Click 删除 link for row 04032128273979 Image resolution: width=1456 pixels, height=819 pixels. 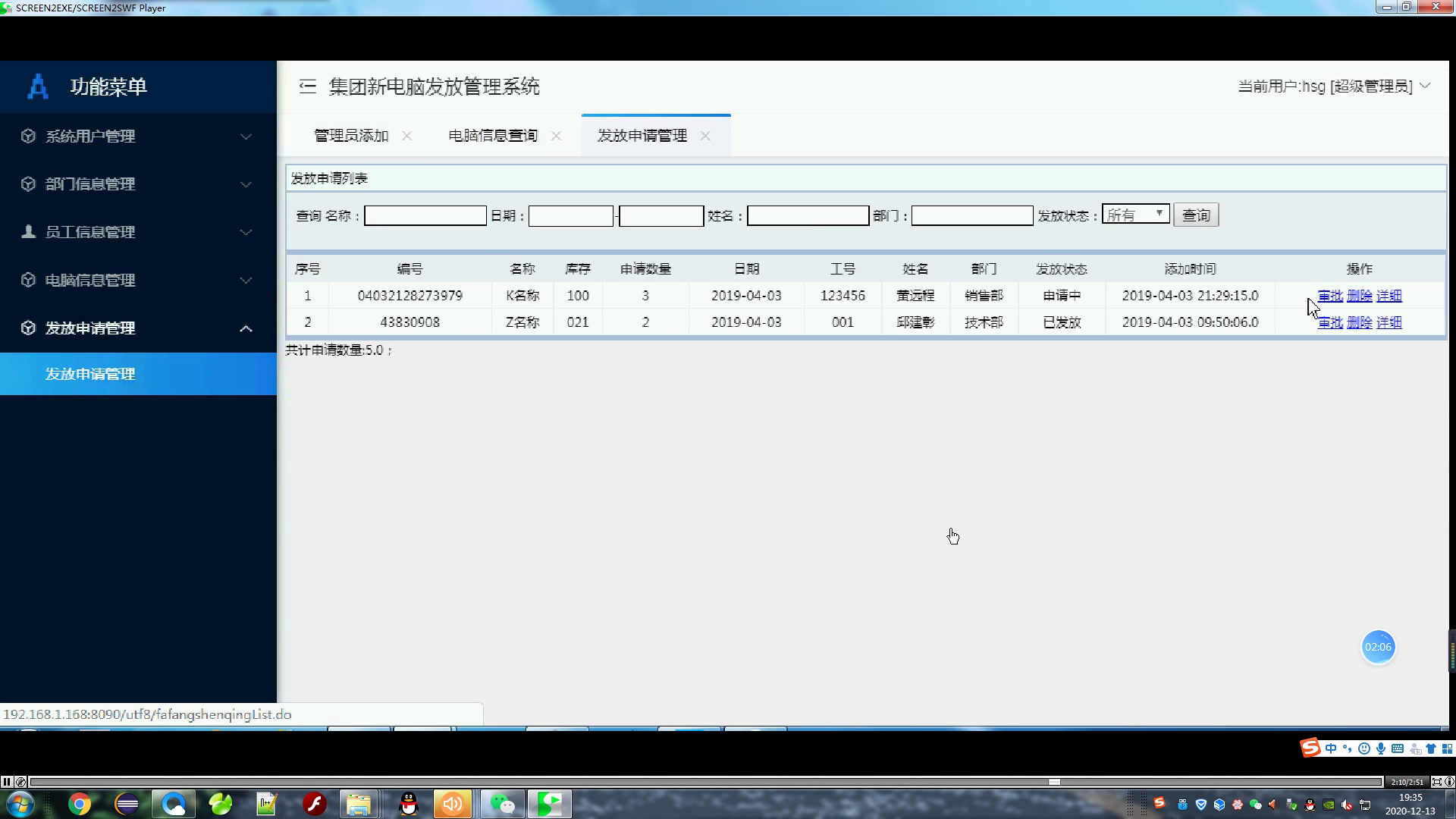point(1360,296)
